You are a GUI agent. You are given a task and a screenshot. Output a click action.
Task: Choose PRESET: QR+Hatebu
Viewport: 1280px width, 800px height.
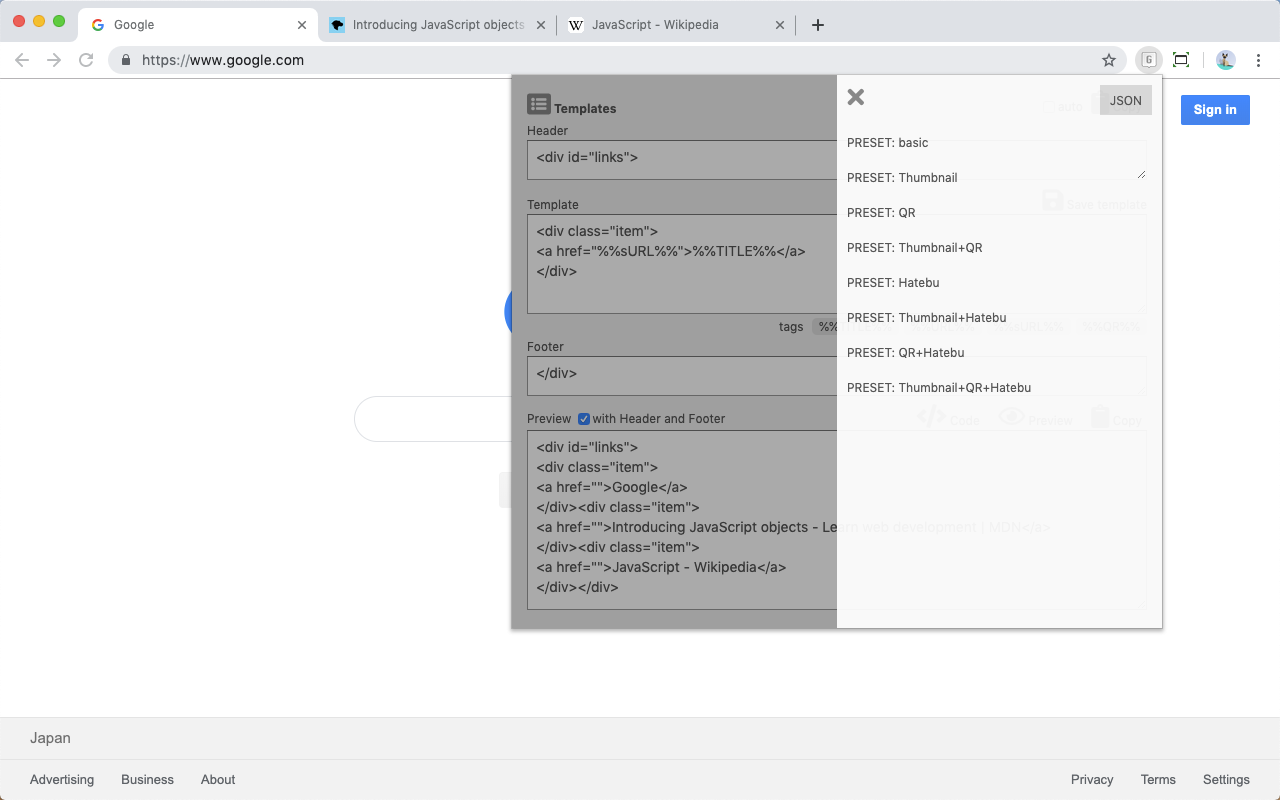pyautogui.click(x=906, y=353)
